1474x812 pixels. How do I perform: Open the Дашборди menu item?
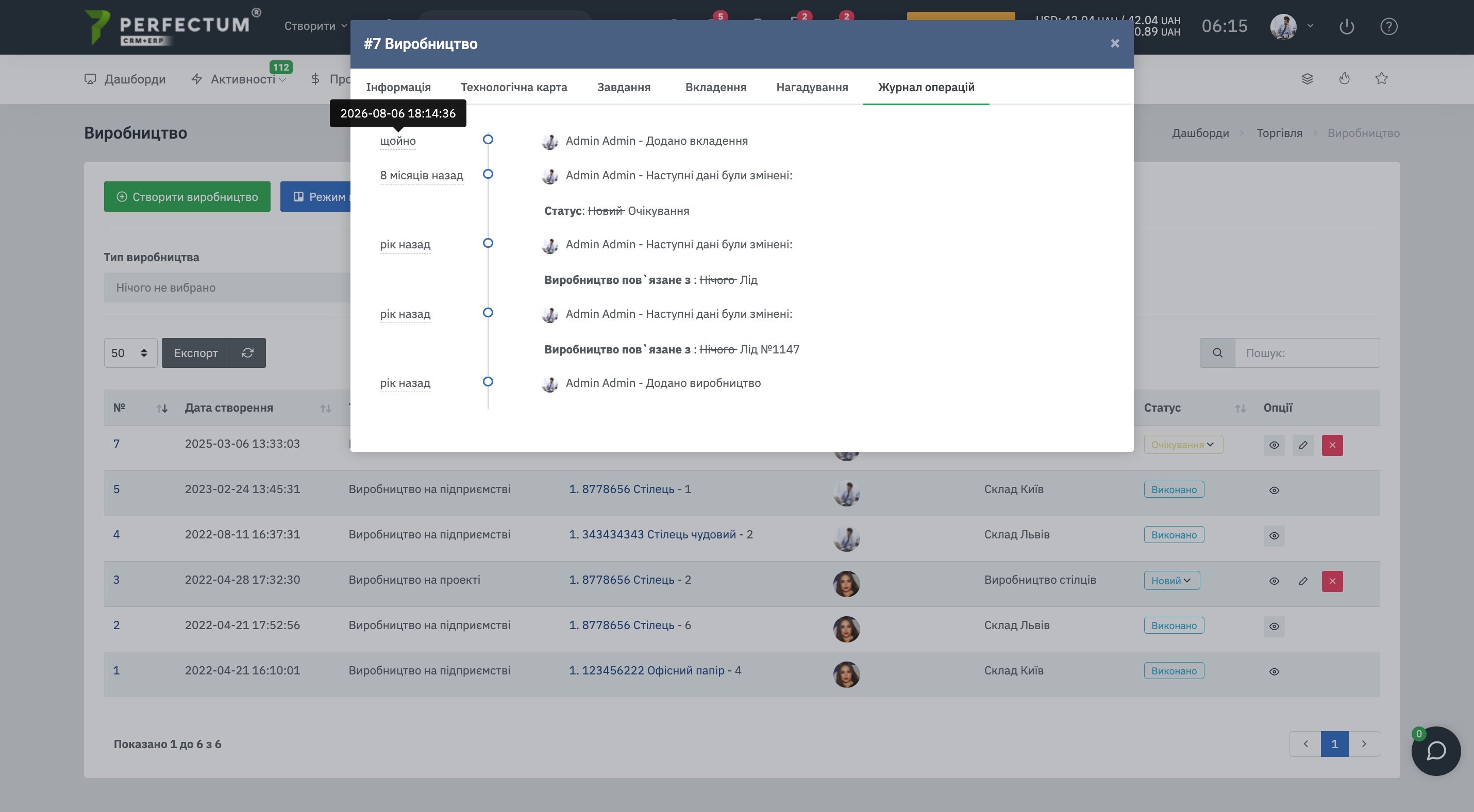pos(125,79)
